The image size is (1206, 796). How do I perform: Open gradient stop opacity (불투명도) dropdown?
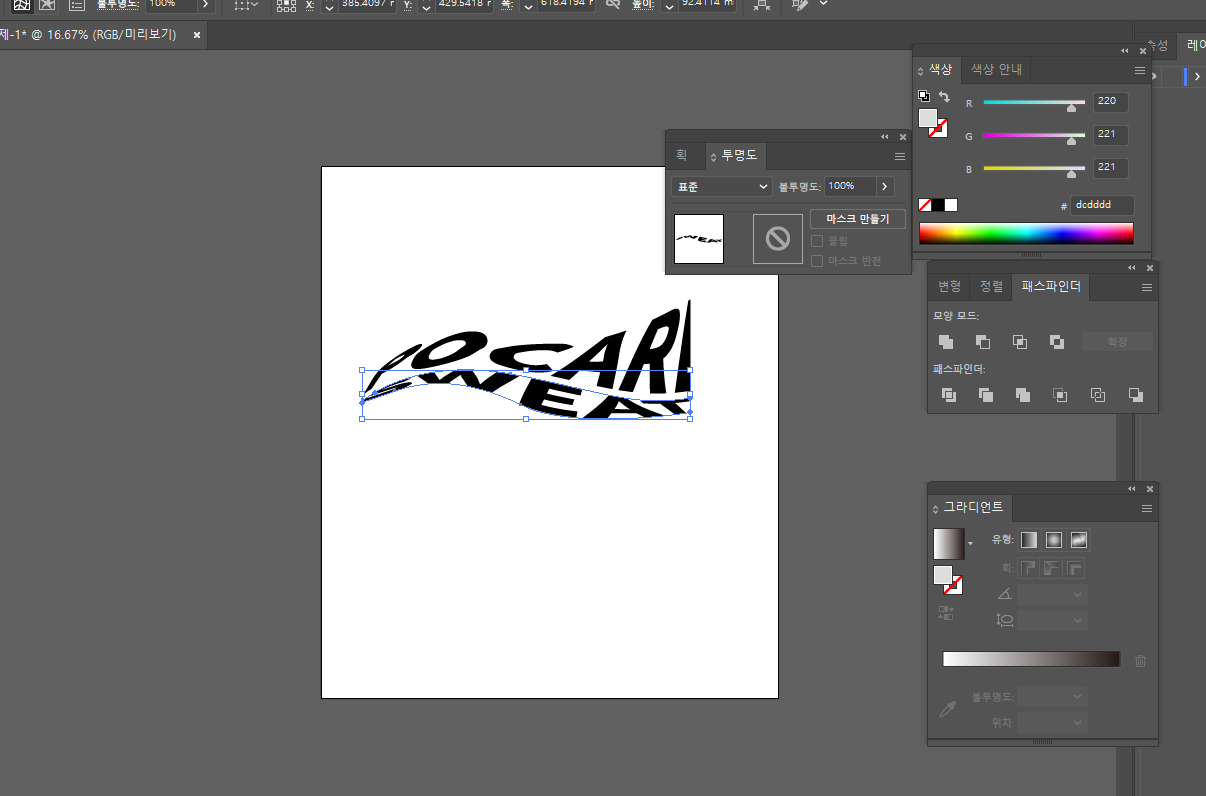(x=1052, y=696)
